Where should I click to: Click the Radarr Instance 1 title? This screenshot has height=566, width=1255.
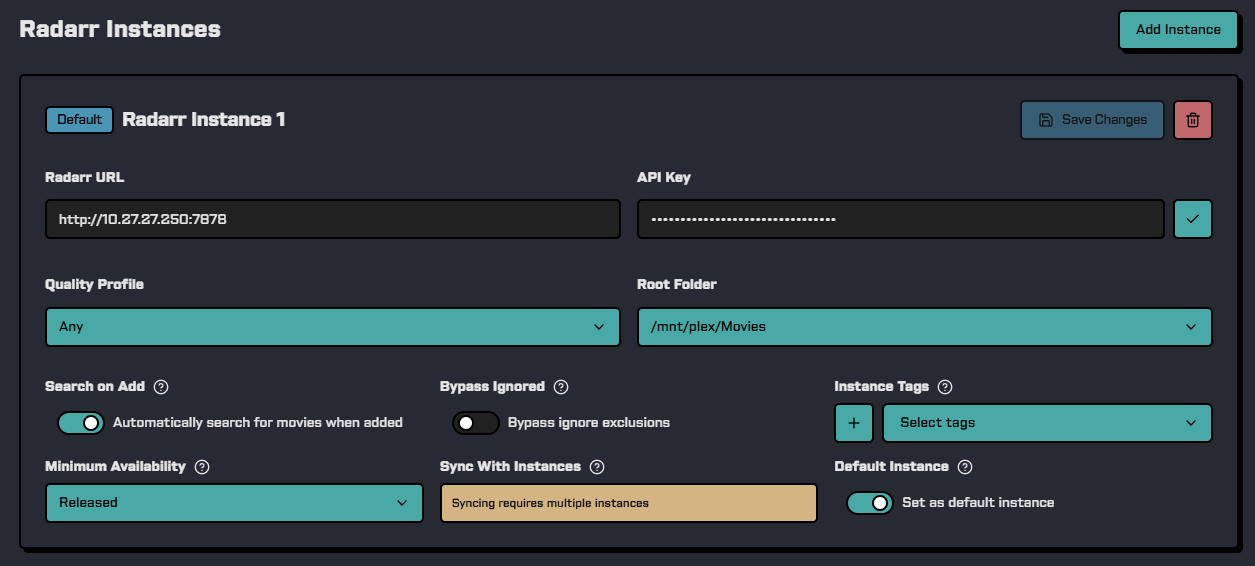click(x=204, y=120)
